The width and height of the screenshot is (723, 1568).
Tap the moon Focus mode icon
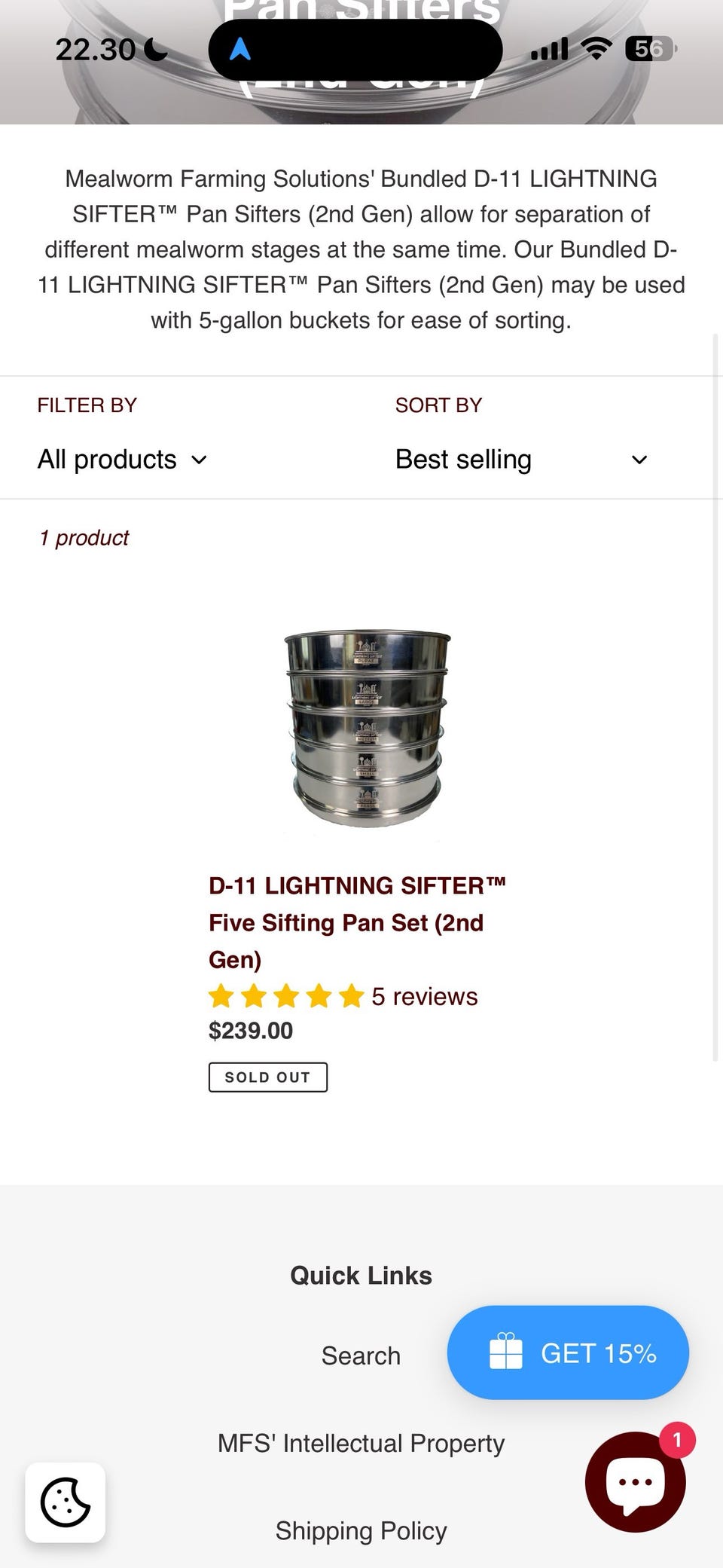(156, 50)
